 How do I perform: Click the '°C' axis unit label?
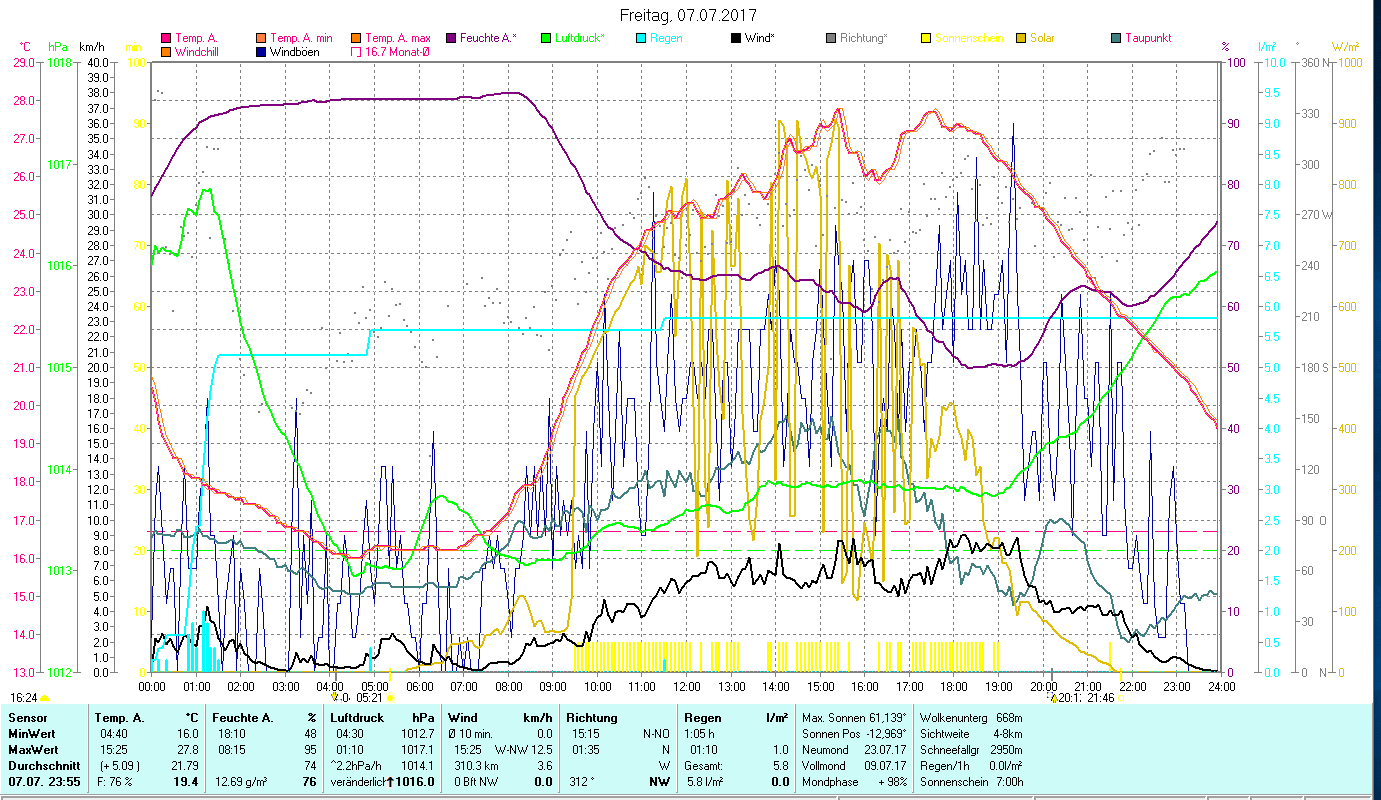tap(25, 47)
